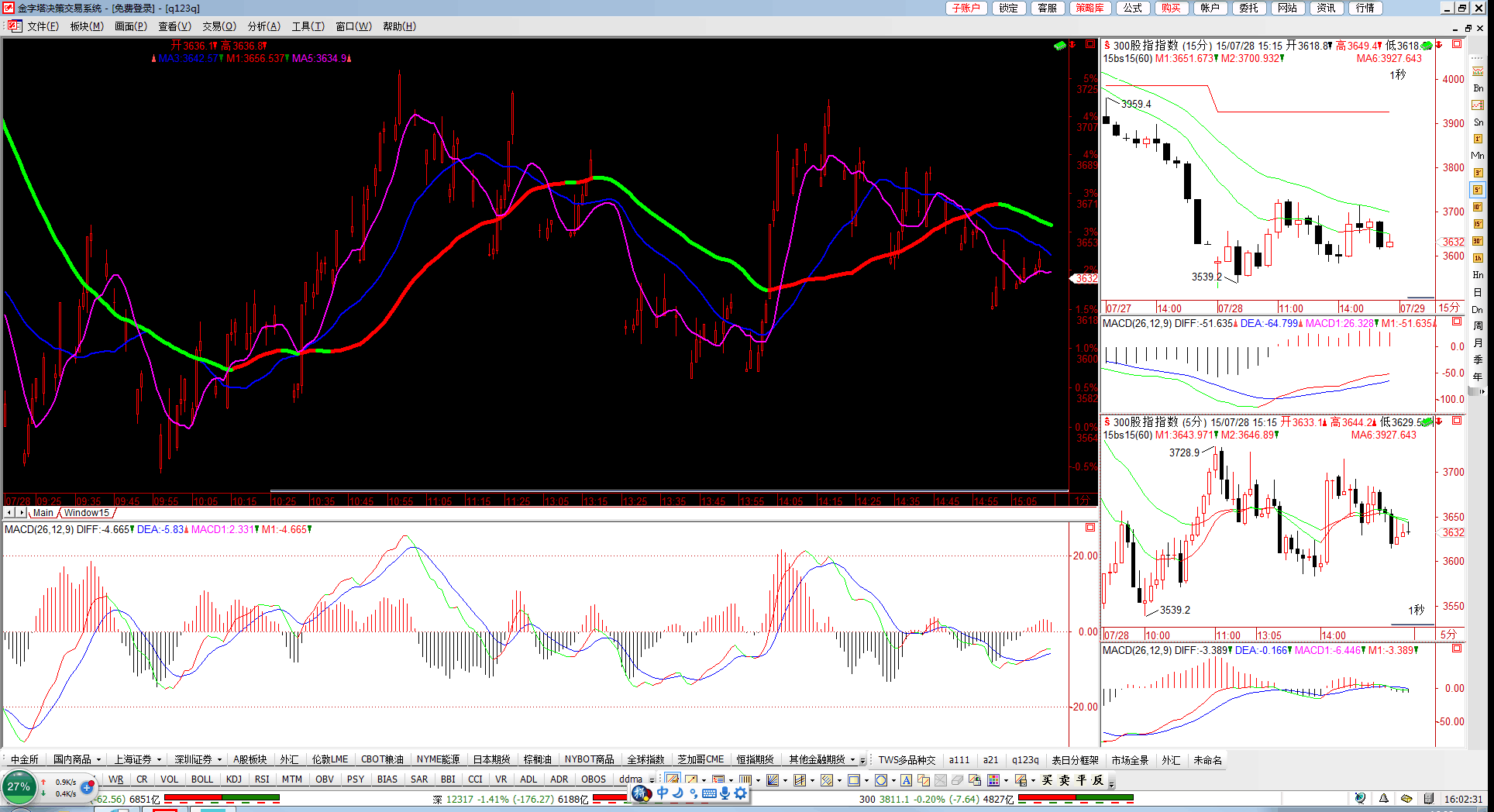Click the eraser tool in drawing toolbar
Screen dimensions: 1494x812
[x=958, y=780]
